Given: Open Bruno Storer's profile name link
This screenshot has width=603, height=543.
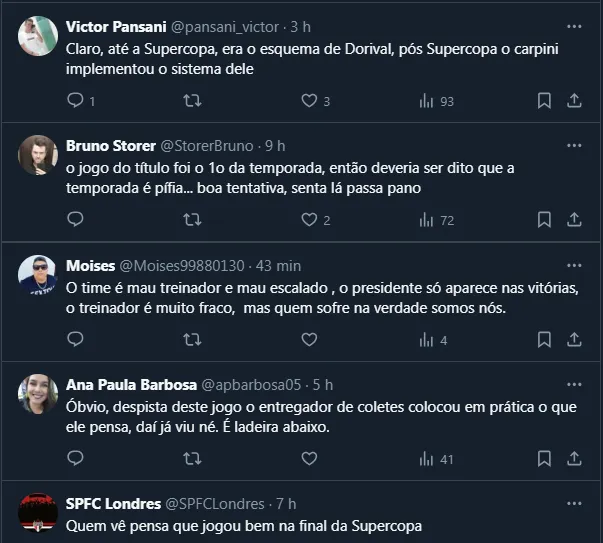Looking at the screenshot, I should coord(106,146).
